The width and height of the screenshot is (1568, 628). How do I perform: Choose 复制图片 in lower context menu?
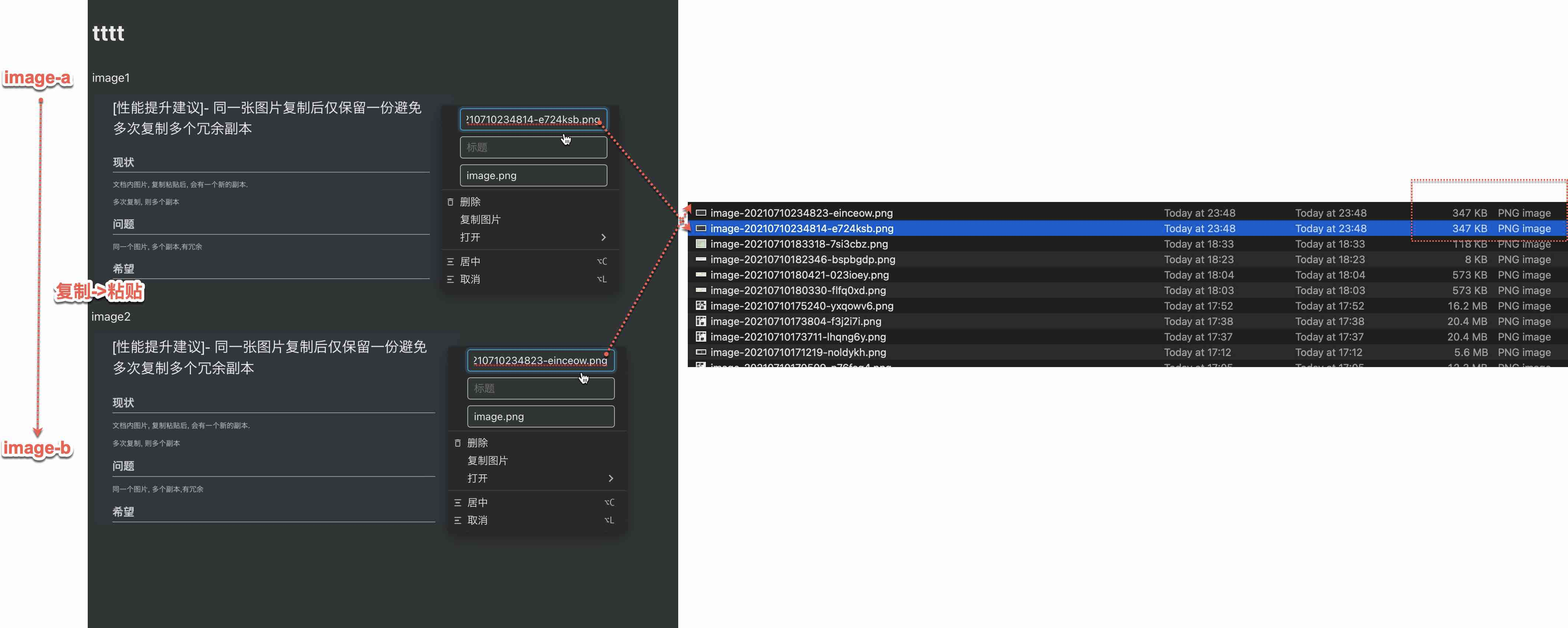[x=488, y=461]
